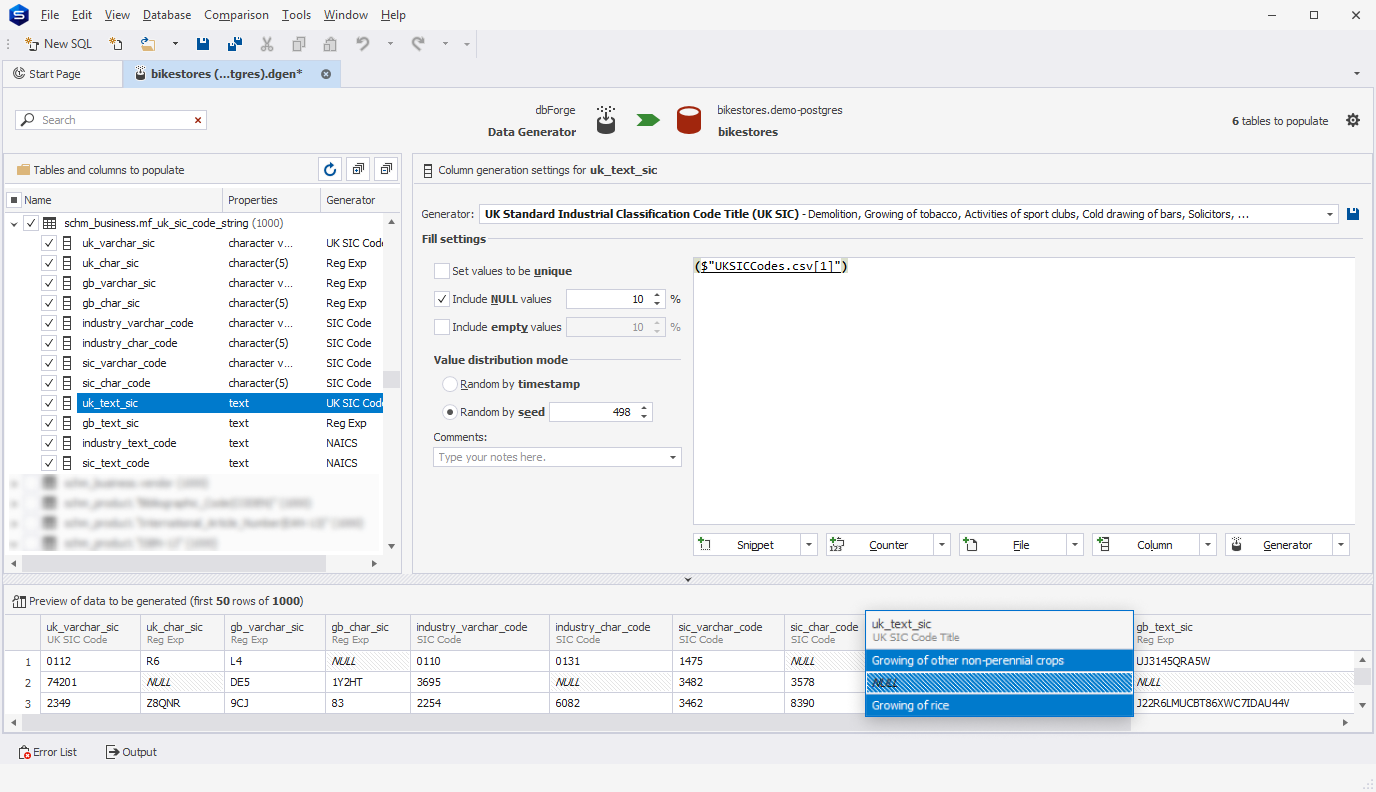This screenshot has width=1376, height=792.
Task: Click the Cut scissors icon
Action: tap(267, 44)
